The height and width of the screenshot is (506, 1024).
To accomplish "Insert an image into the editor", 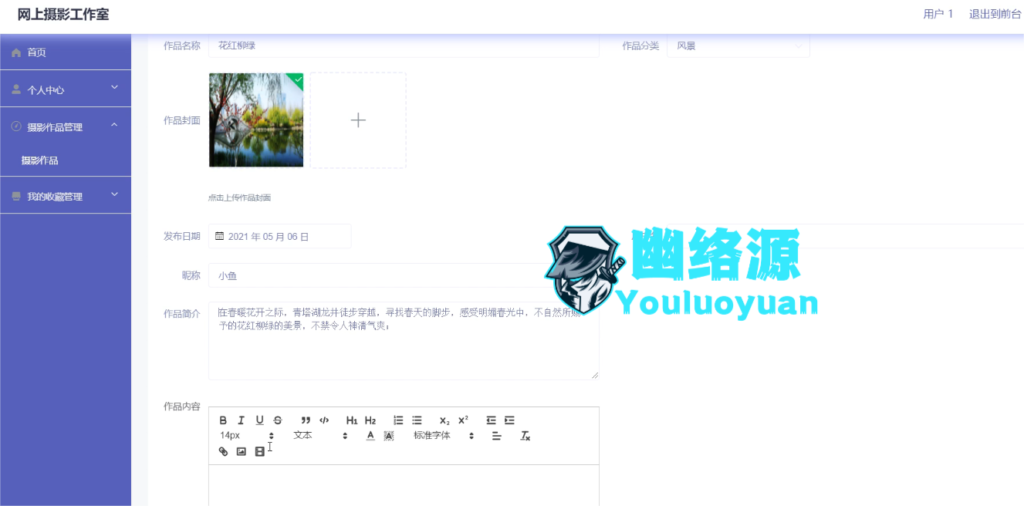I will pyautogui.click(x=241, y=451).
